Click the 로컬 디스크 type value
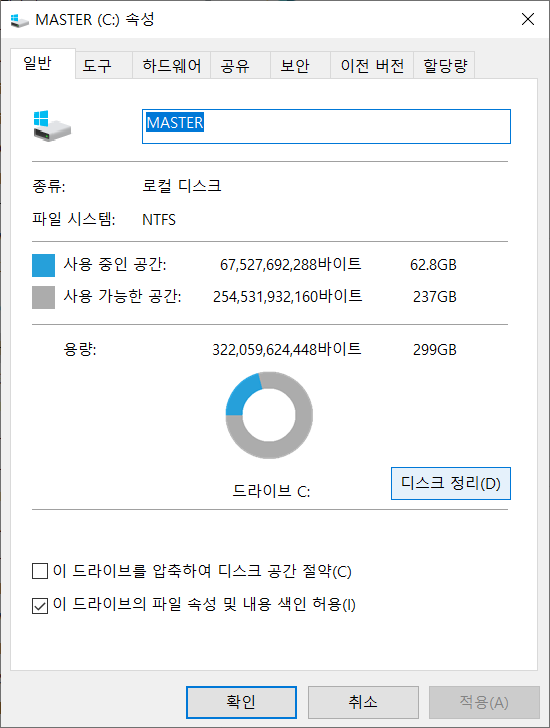 (181, 186)
